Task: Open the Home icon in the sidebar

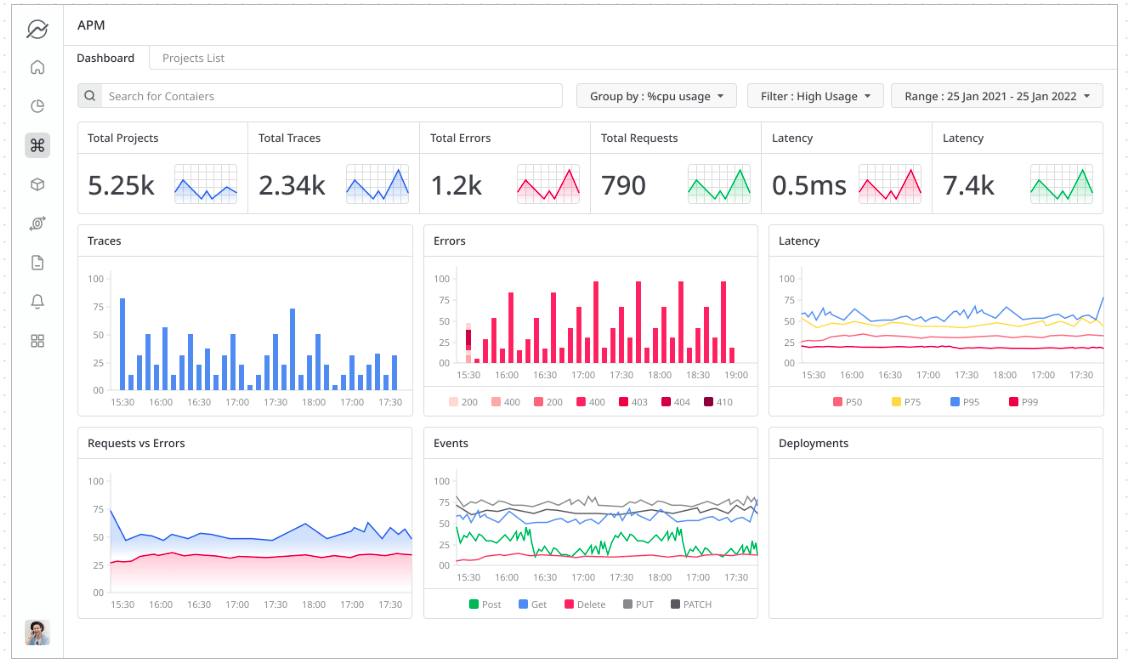Action: 37,67
